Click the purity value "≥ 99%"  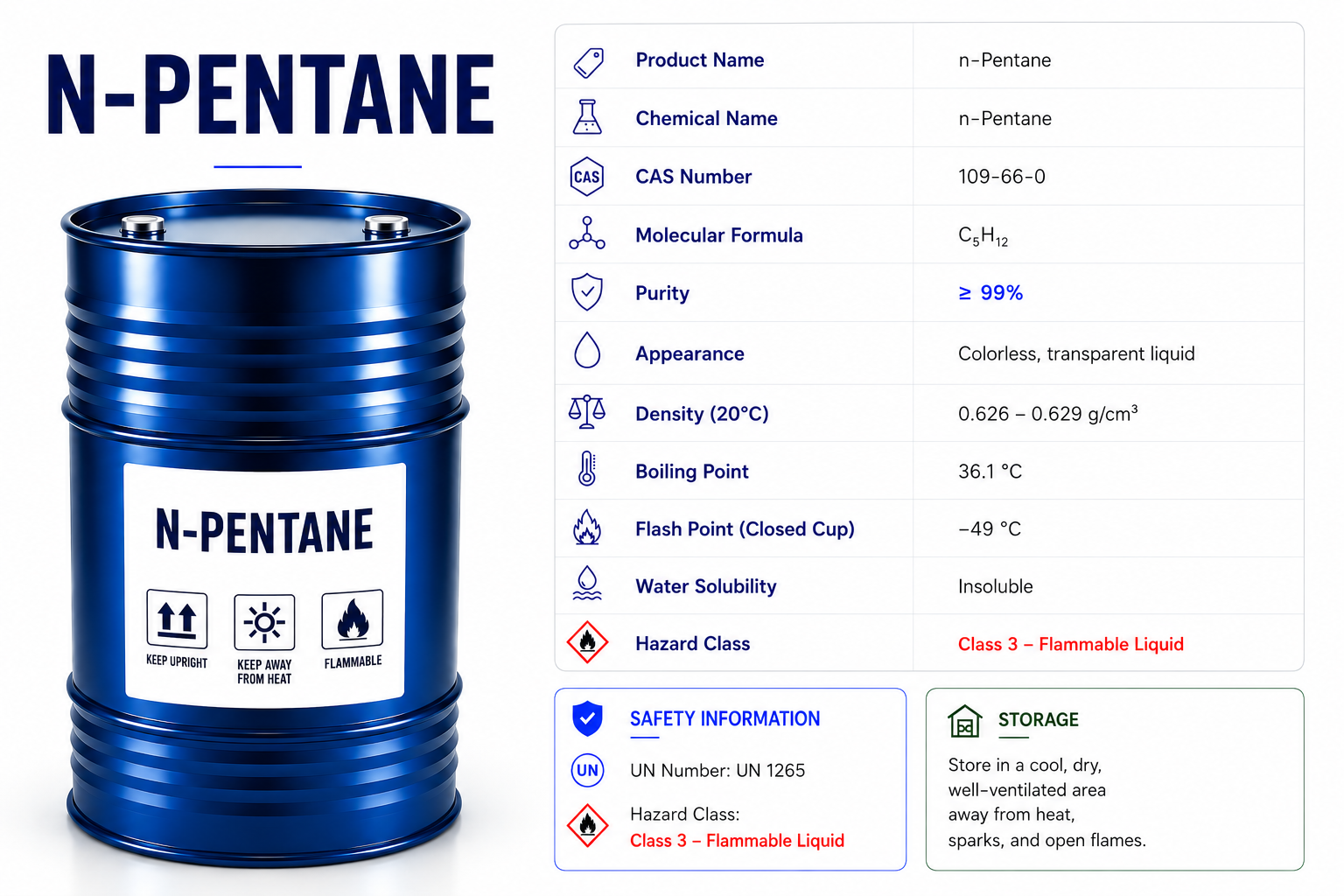[990, 293]
